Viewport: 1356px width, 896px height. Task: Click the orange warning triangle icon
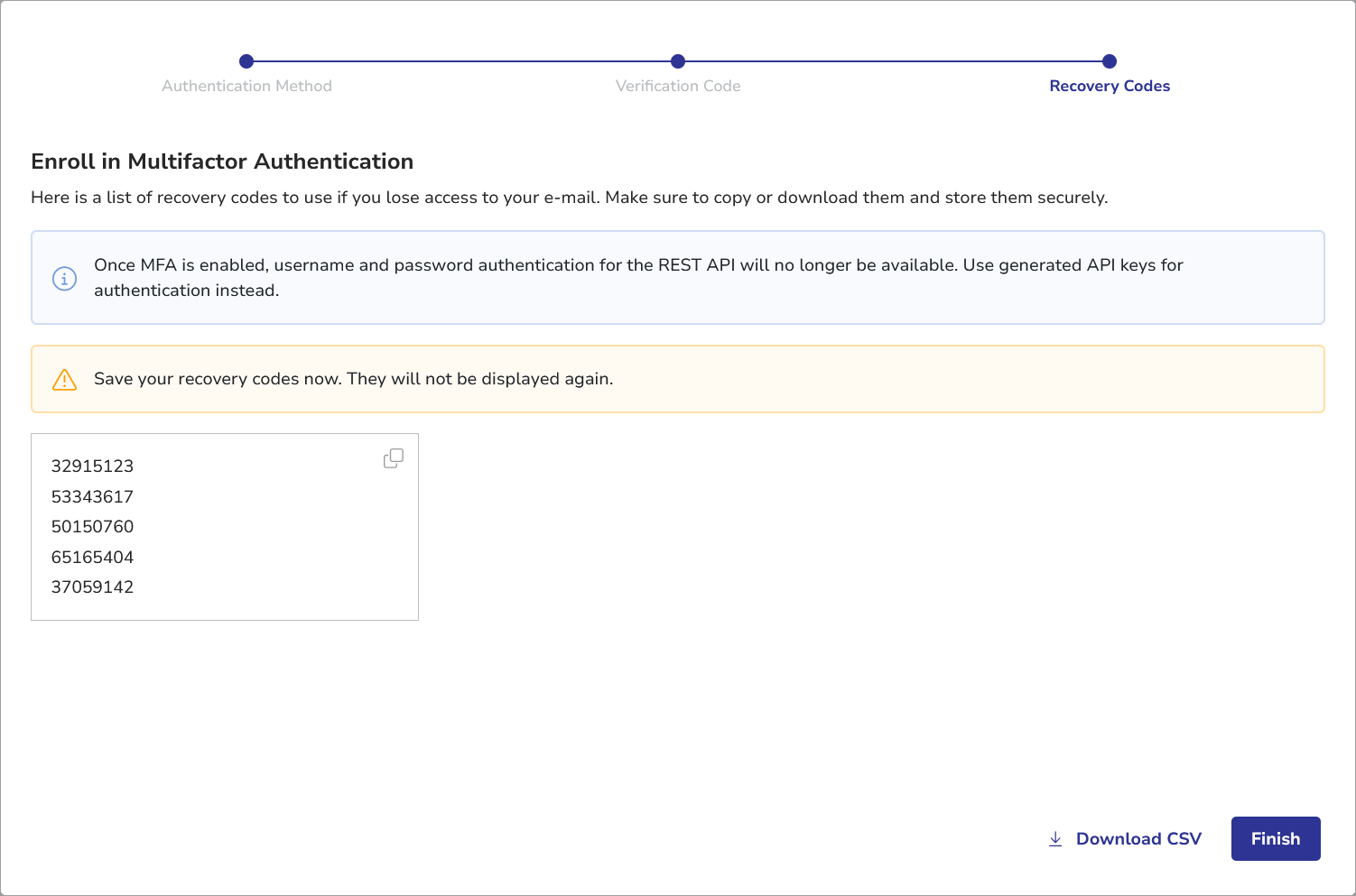[64, 380]
